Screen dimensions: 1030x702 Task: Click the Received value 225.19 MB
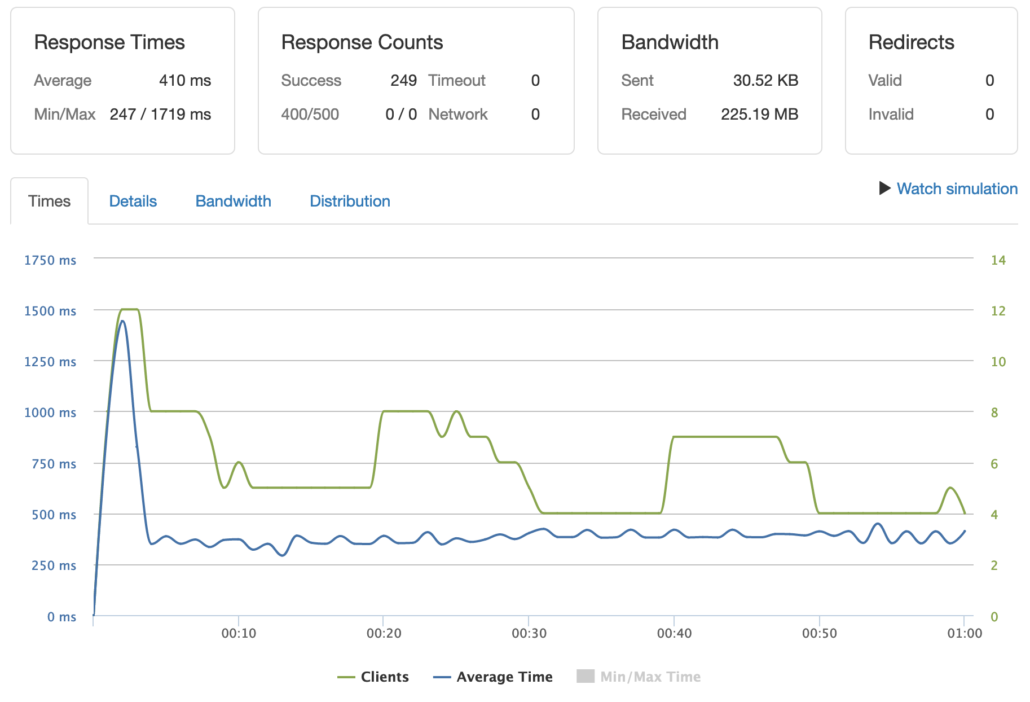761,114
